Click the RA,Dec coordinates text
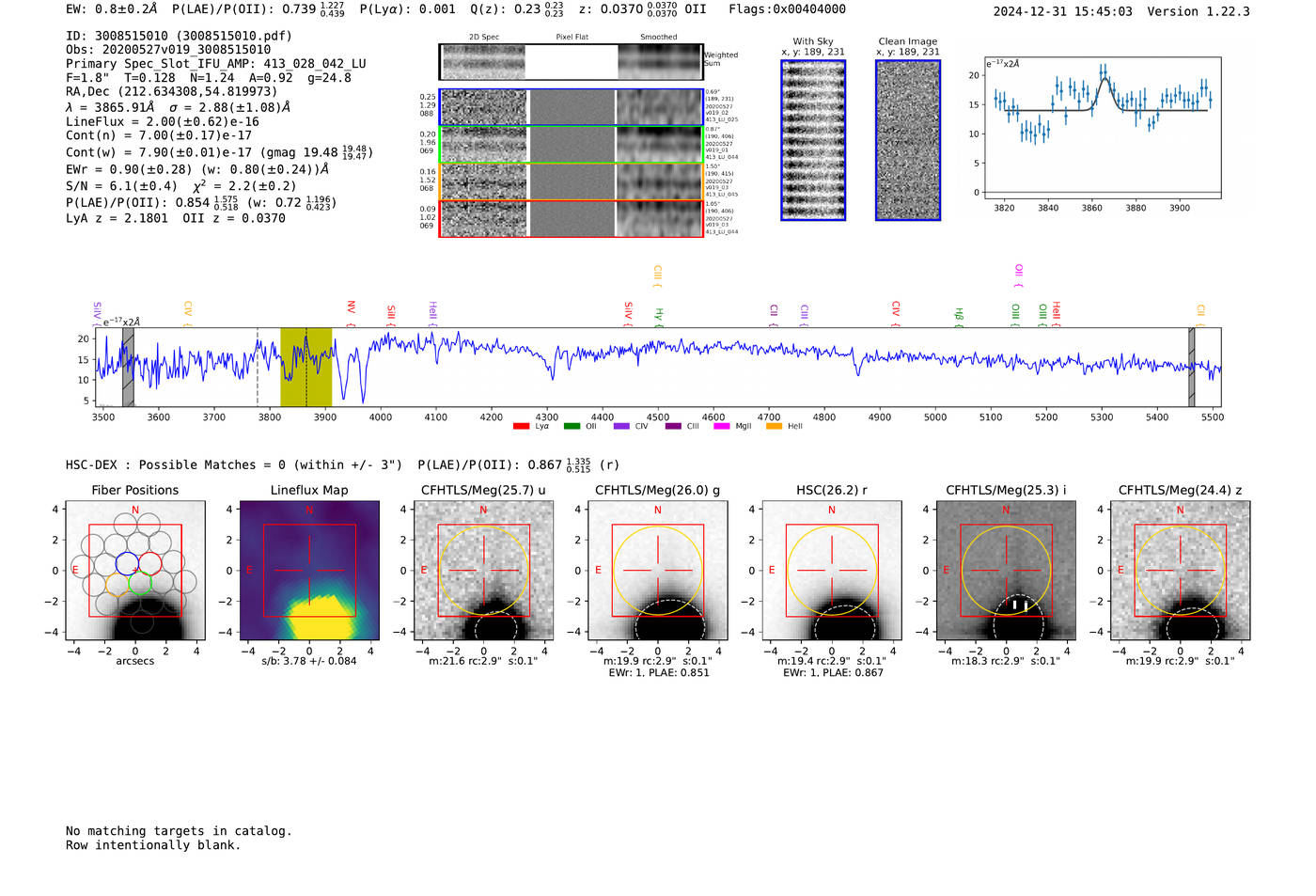 172,92
